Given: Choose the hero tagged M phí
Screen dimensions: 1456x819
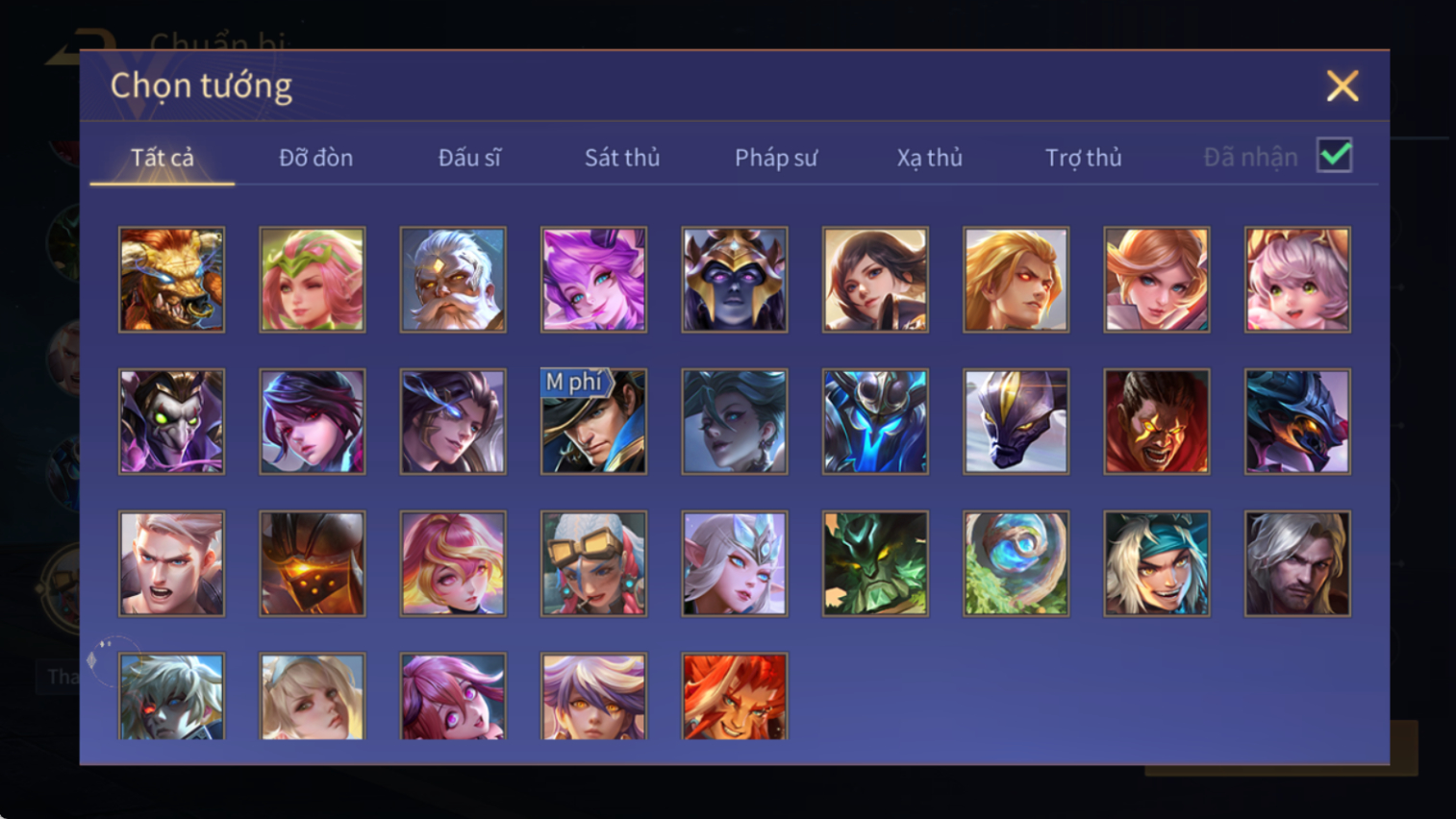Looking at the screenshot, I should 593,421.
